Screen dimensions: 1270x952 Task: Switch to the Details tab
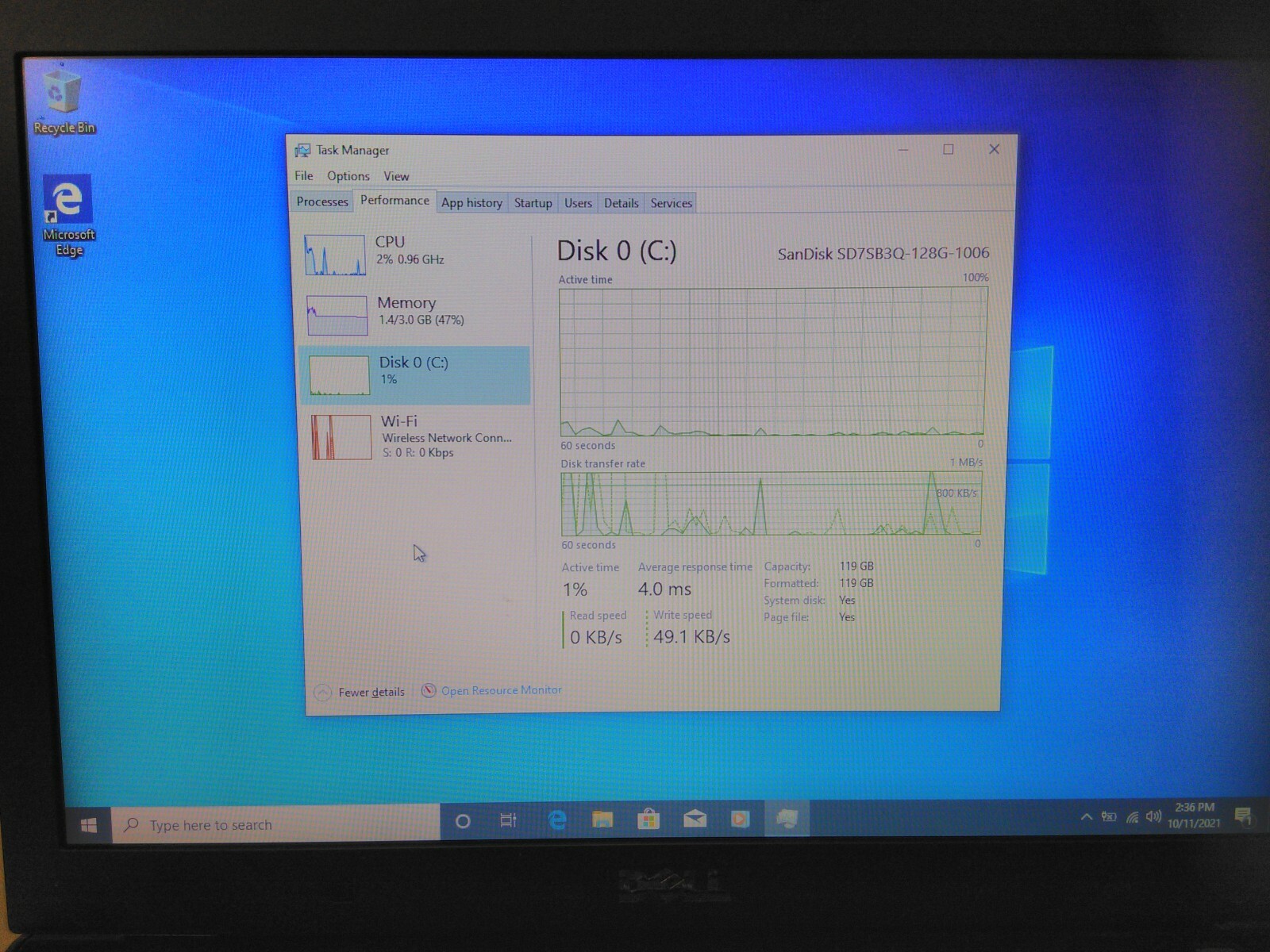(621, 202)
